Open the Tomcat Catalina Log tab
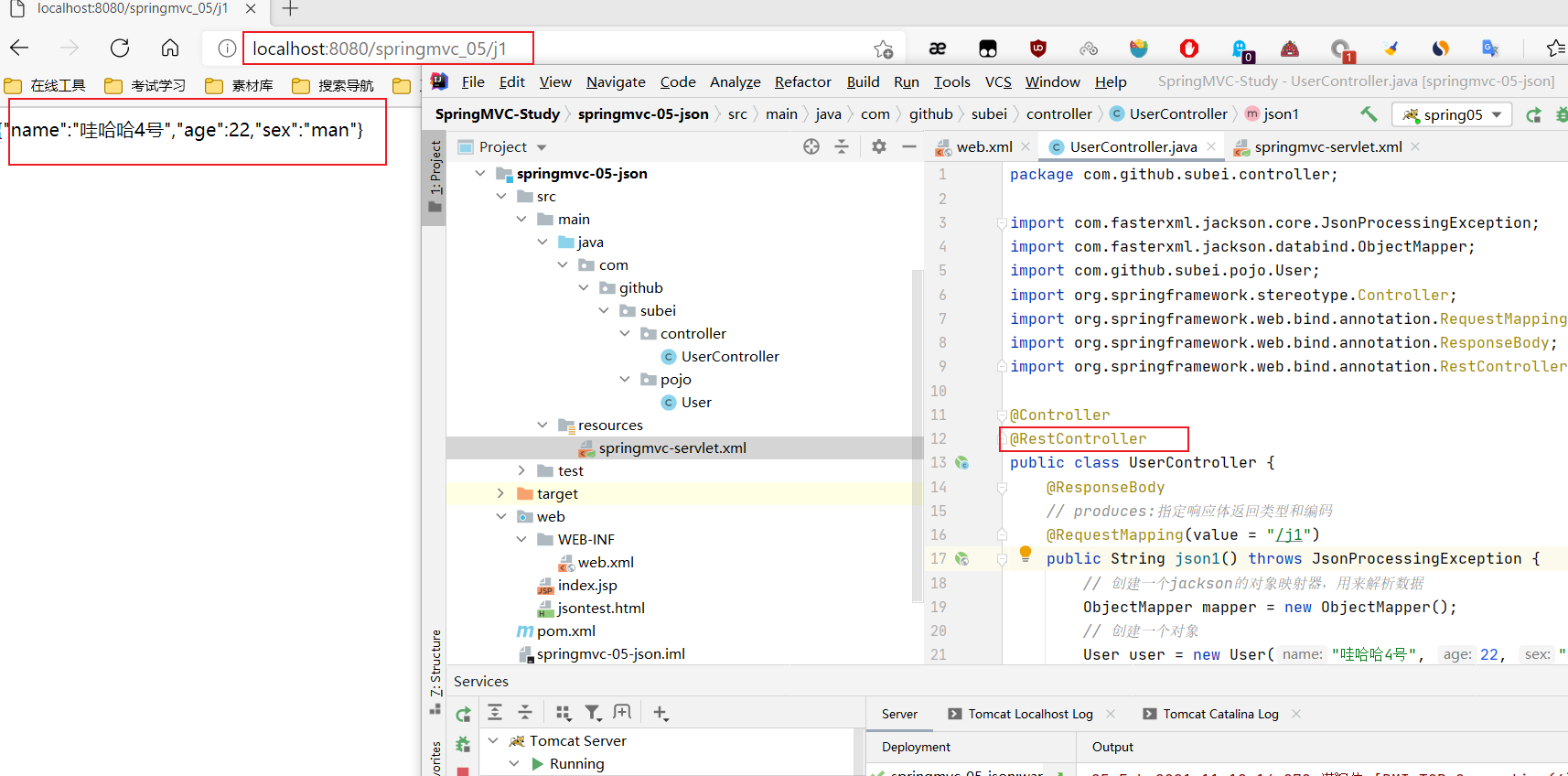 coord(1220,714)
